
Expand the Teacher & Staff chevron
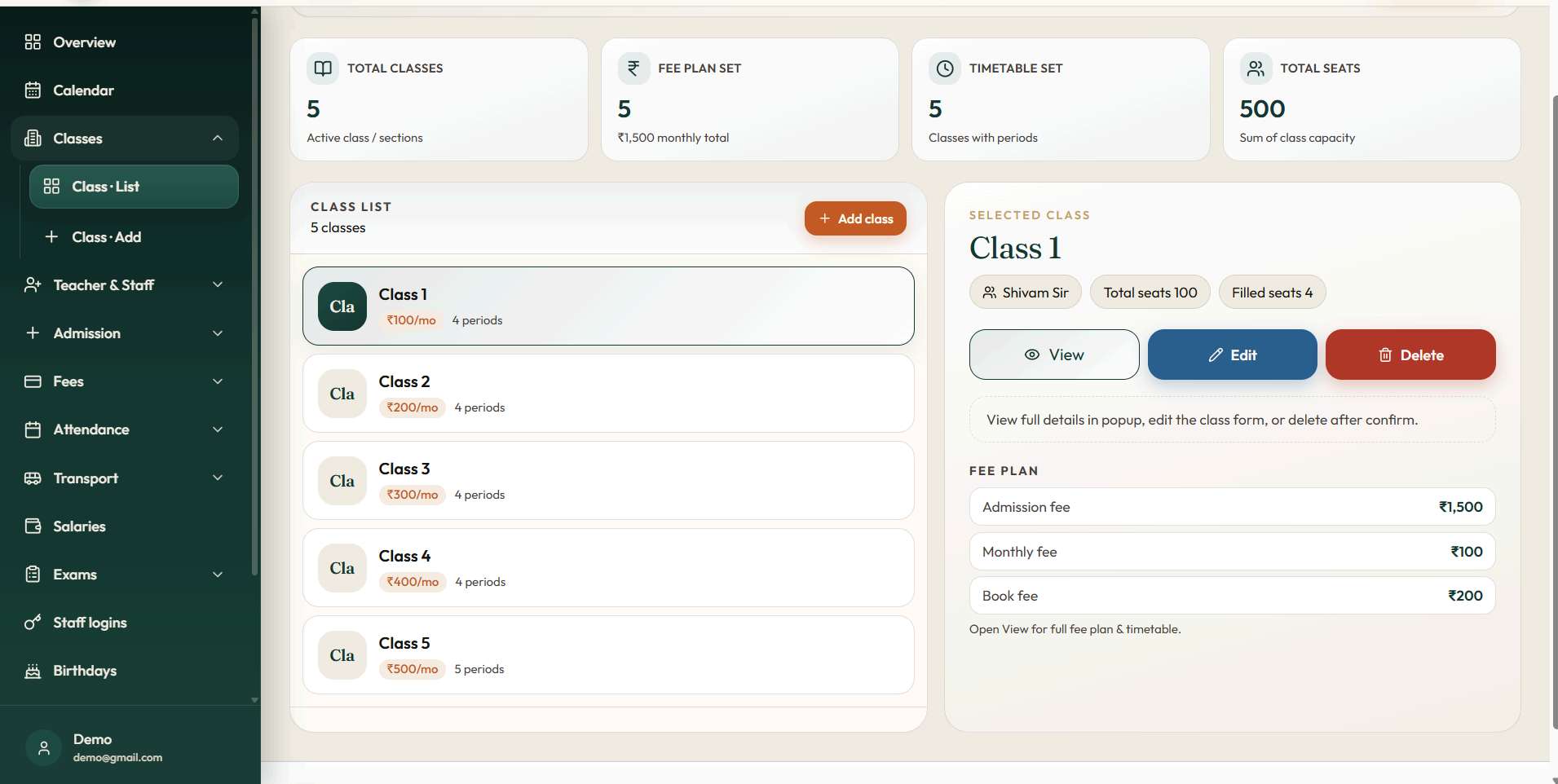[x=218, y=284]
